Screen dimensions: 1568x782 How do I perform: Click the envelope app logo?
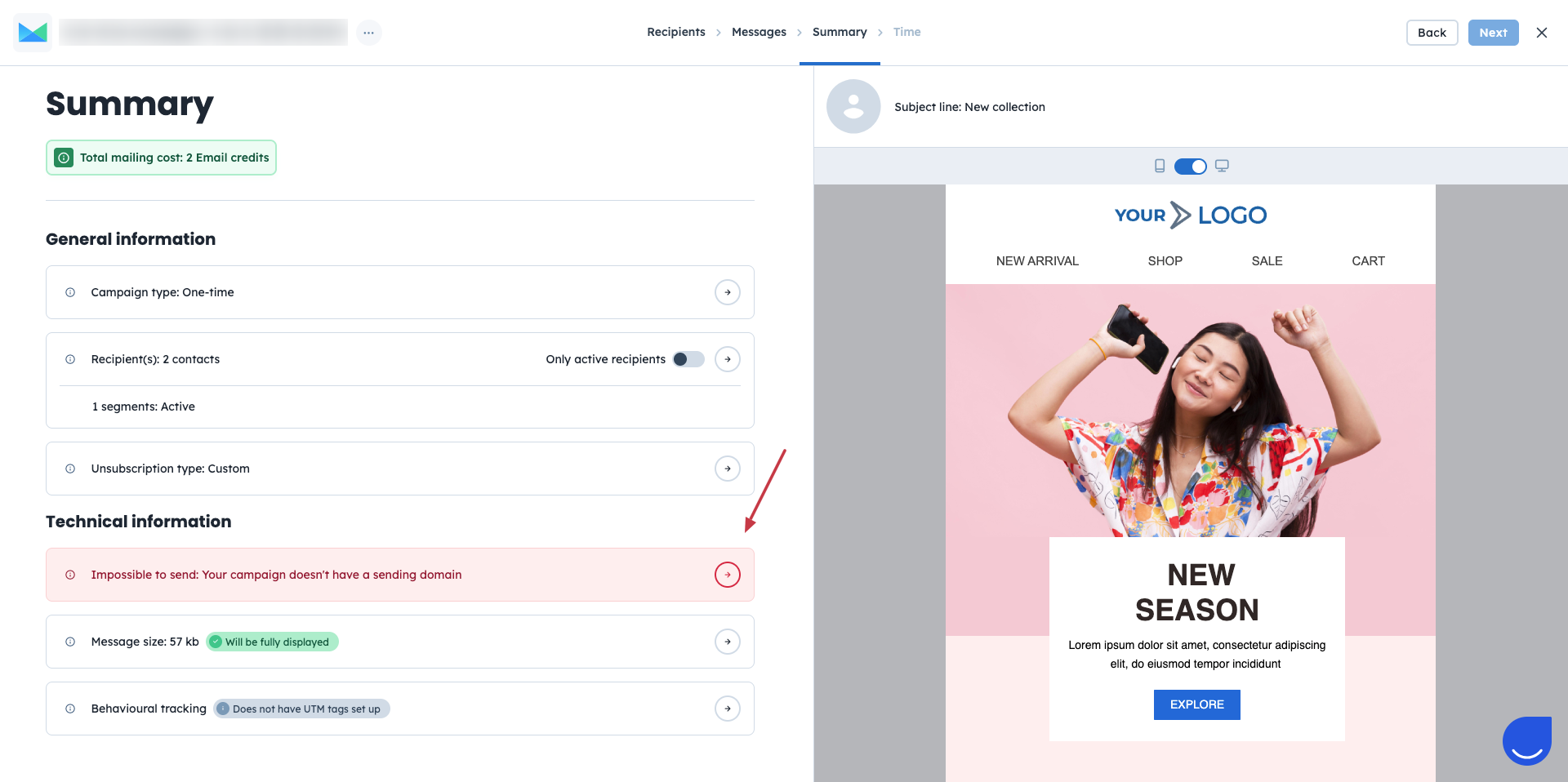[x=33, y=33]
